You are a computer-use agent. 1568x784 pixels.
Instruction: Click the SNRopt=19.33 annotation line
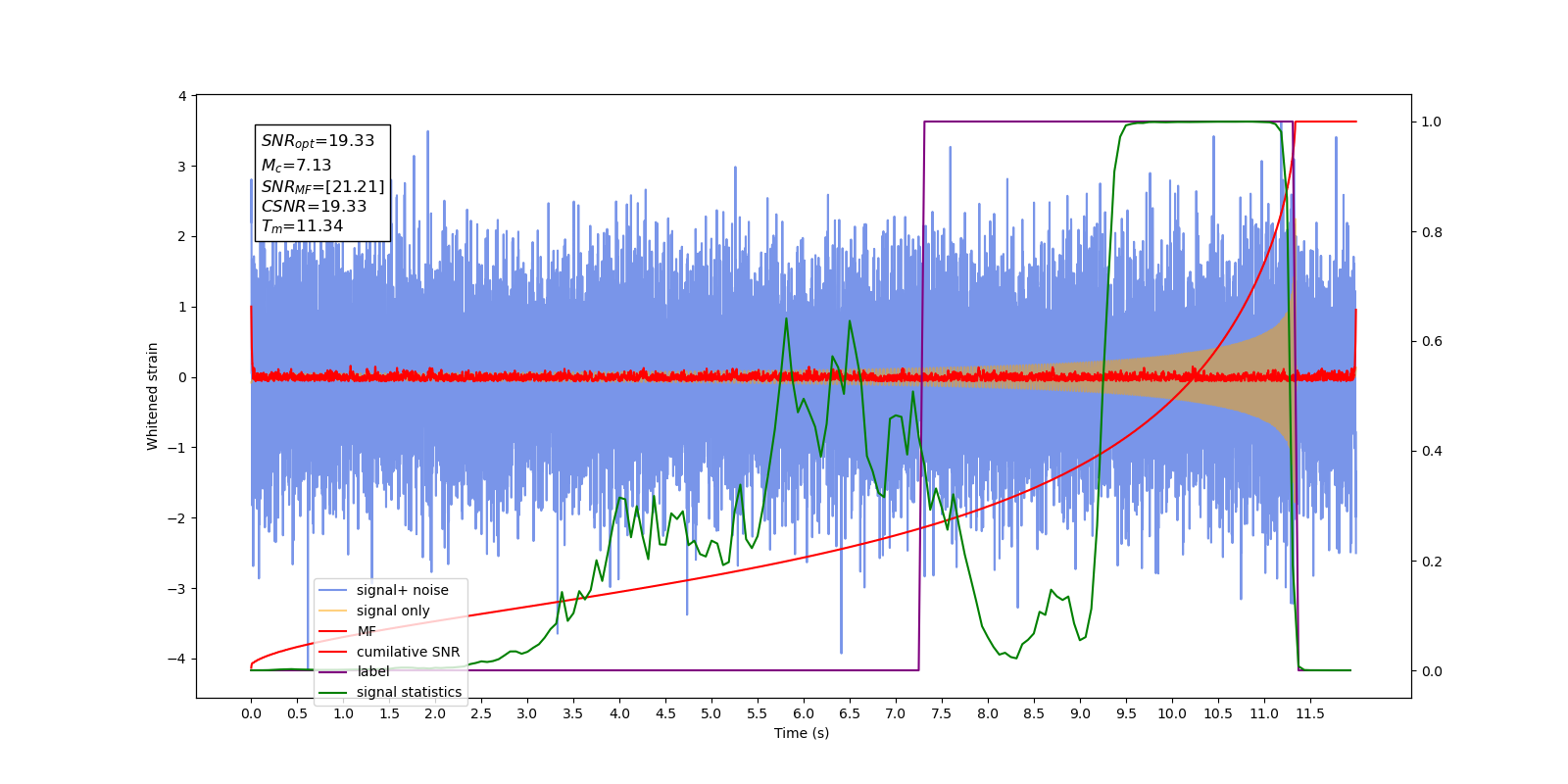point(318,141)
